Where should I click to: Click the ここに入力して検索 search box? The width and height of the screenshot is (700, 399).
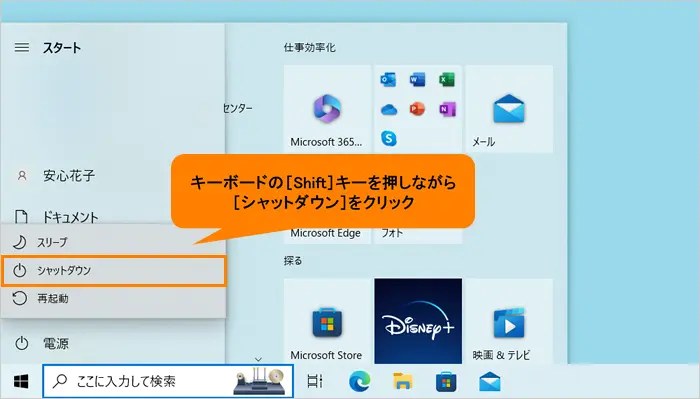tap(168, 381)
